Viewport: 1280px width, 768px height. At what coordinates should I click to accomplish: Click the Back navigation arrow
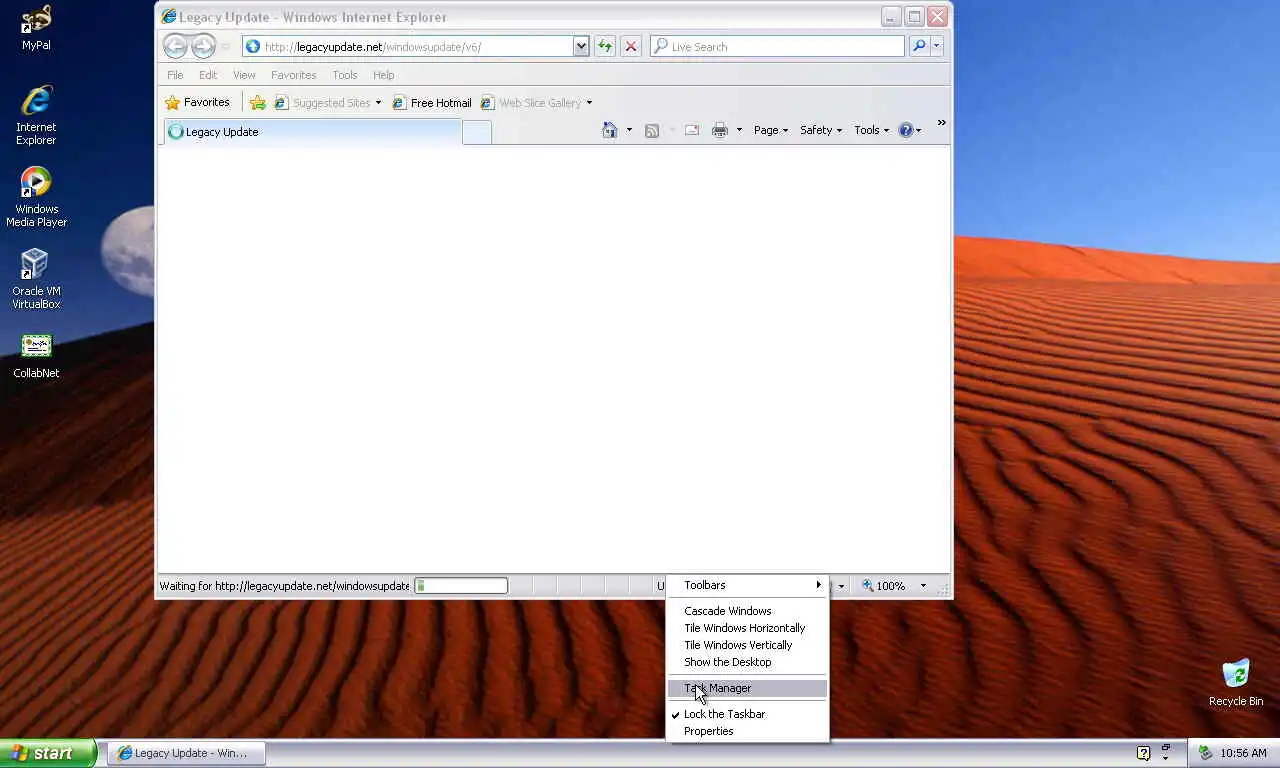click(175, 46)
